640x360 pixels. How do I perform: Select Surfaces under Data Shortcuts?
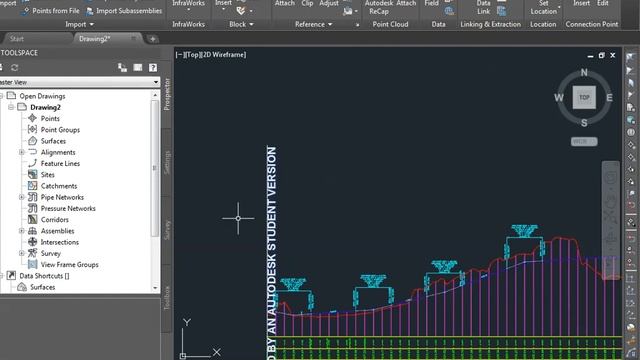tap(42, 287)
